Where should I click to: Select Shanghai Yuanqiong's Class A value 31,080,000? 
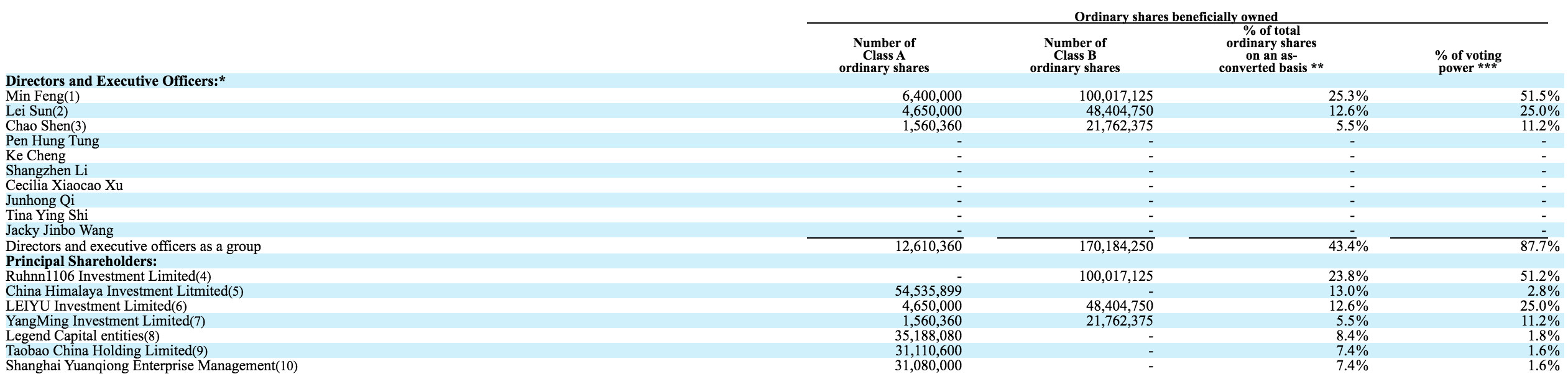(927, 366)
